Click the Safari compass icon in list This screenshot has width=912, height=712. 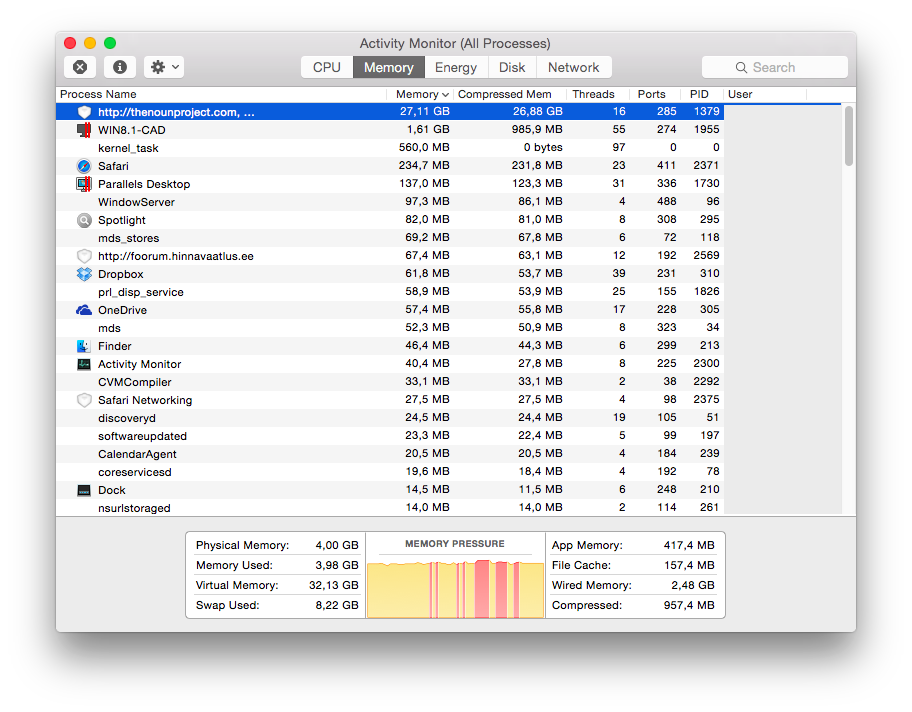pos(84,166)
